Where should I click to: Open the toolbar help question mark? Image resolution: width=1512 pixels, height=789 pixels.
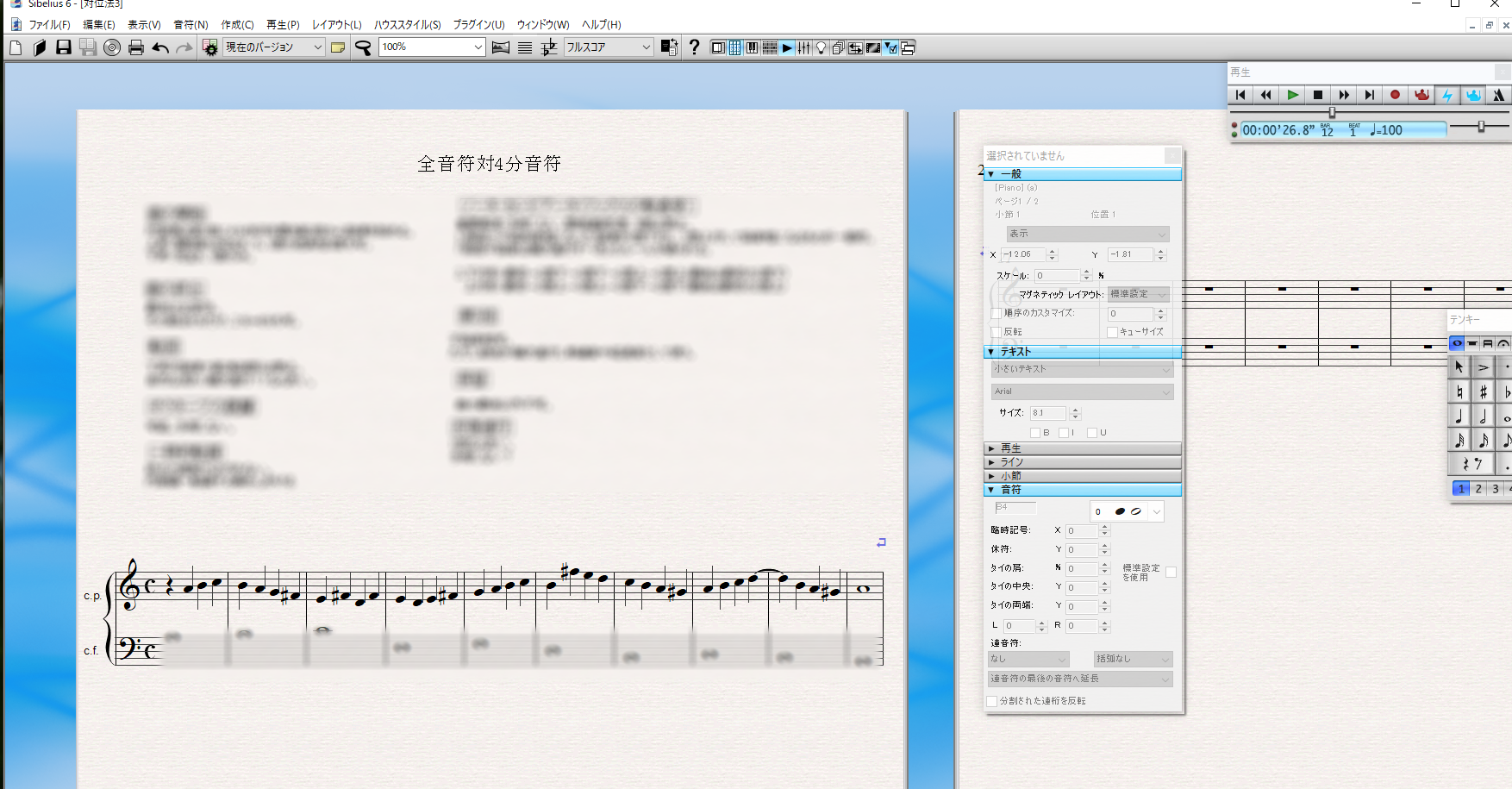click(694, 47)
